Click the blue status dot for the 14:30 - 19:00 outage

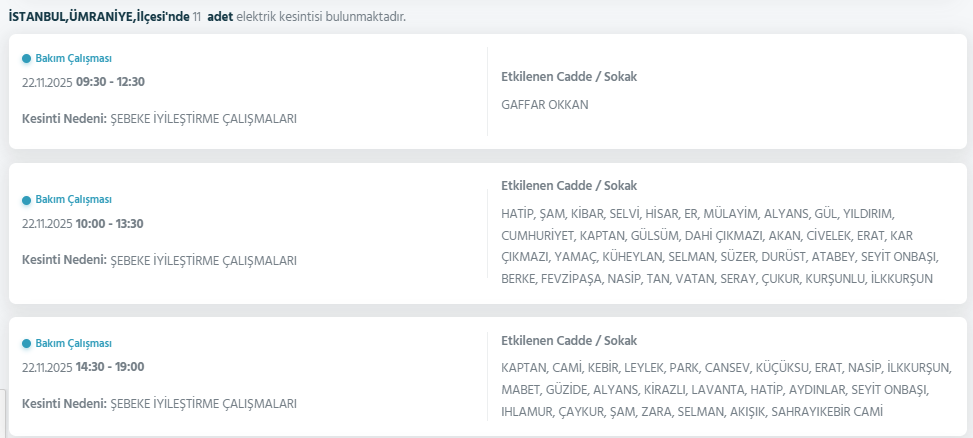click(27, 344)
